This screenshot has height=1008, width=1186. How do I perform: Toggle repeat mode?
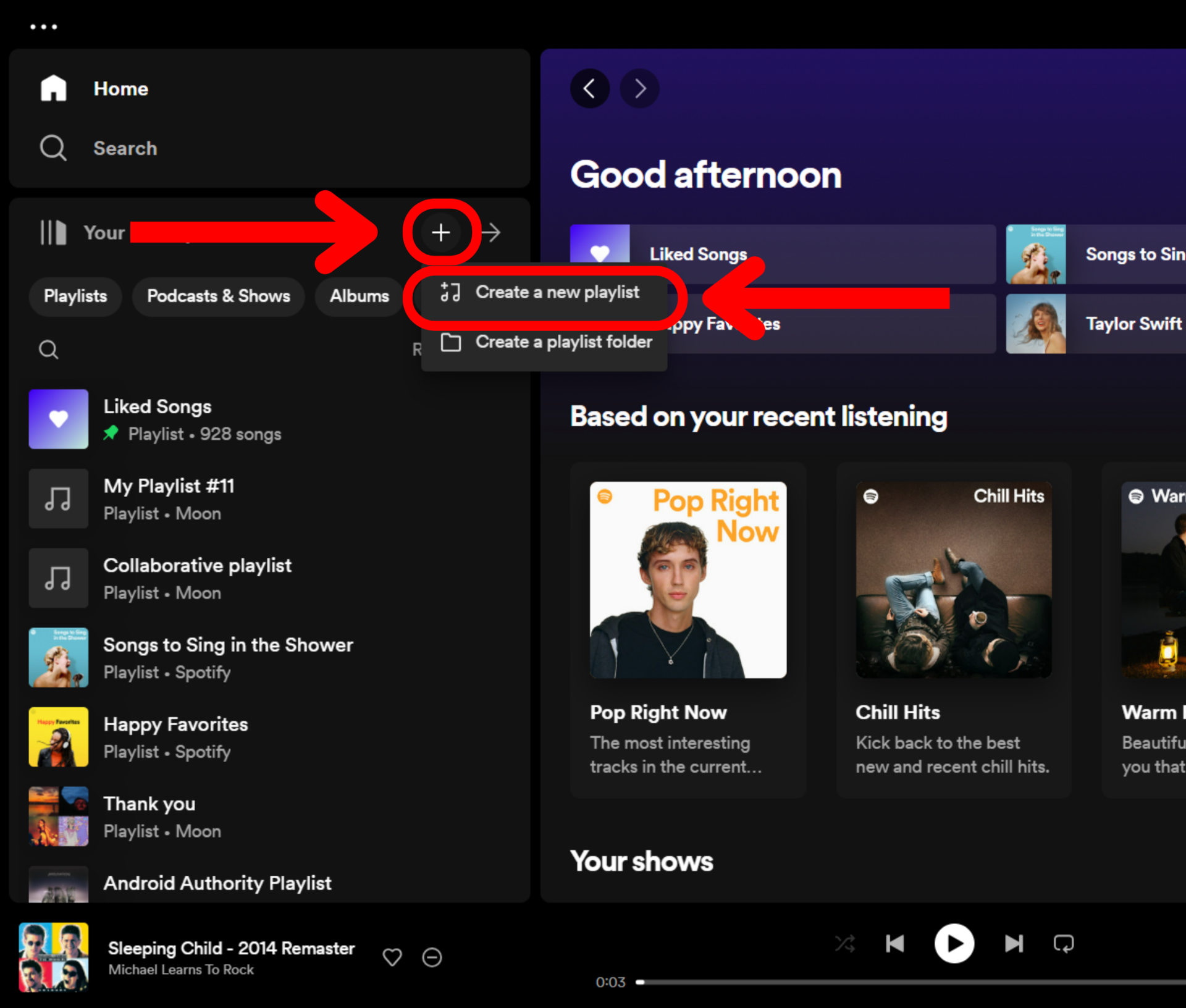[1063, 943]
